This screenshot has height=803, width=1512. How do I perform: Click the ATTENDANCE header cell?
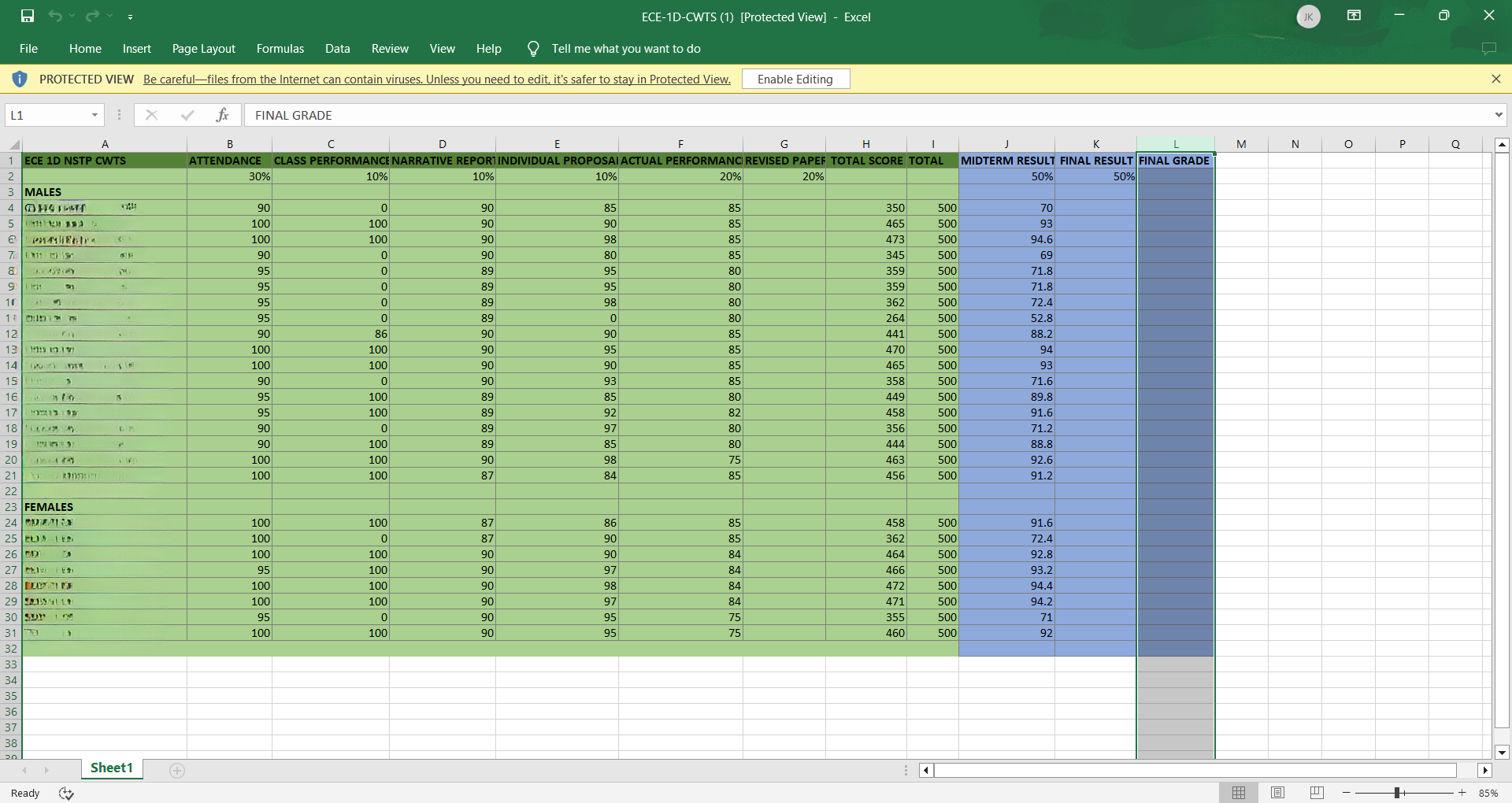(229, 161)
